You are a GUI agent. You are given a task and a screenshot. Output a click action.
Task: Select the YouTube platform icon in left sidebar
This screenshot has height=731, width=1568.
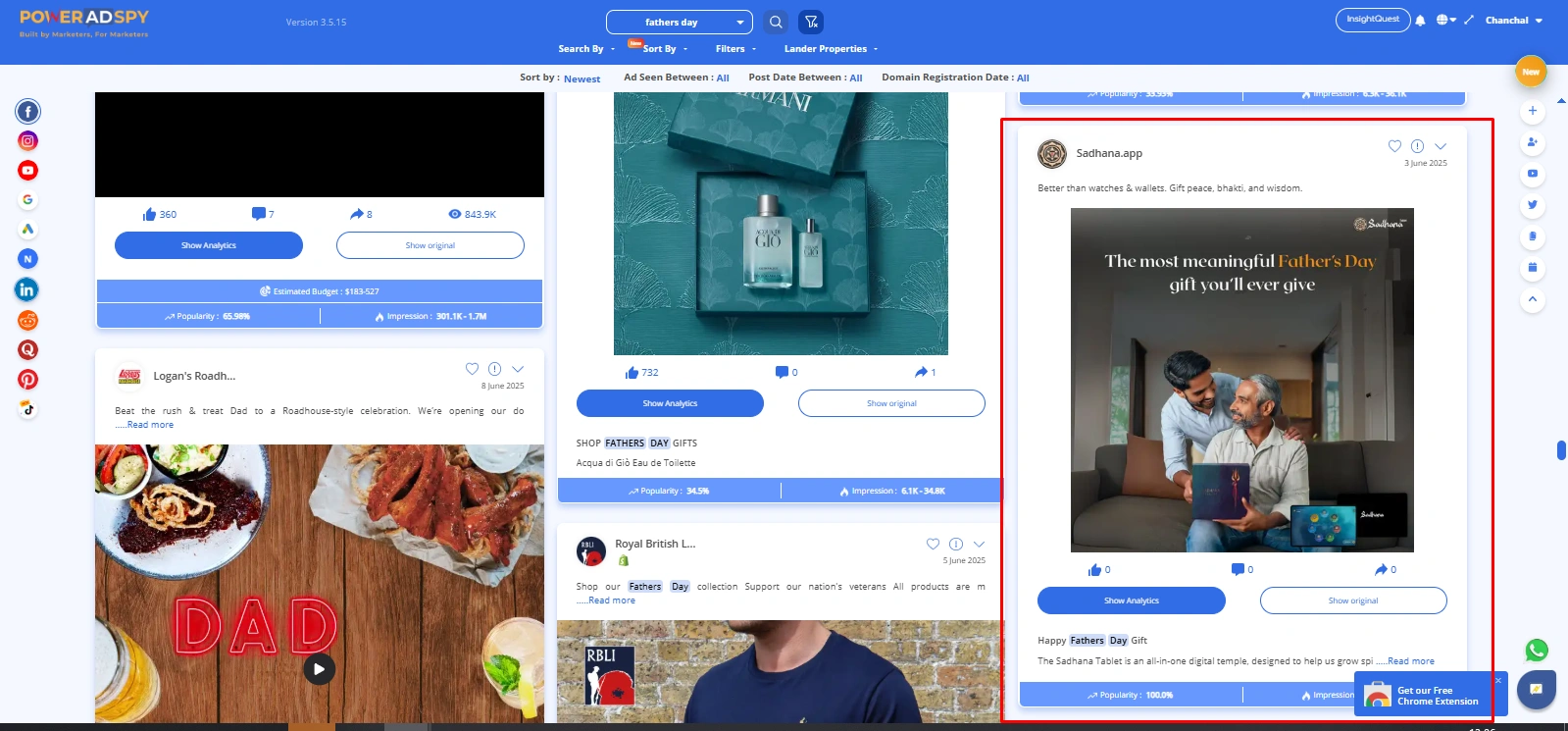(x=27, y=171)
